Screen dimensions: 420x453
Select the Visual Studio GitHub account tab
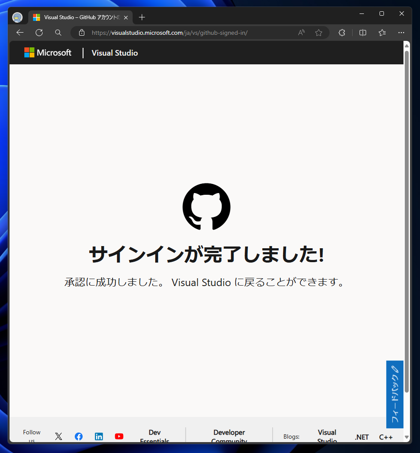click(x=81, y=17)
